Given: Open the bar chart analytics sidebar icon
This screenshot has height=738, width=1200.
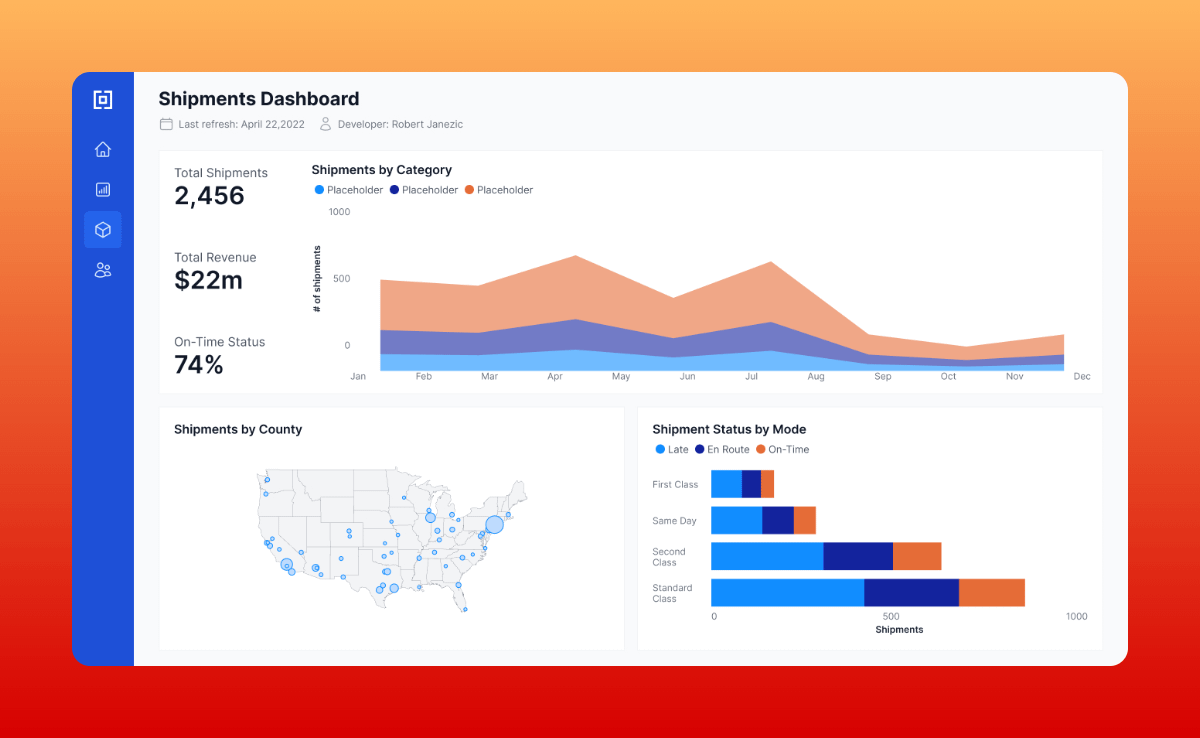Looking at the screenshot, I should click(103, 190).
